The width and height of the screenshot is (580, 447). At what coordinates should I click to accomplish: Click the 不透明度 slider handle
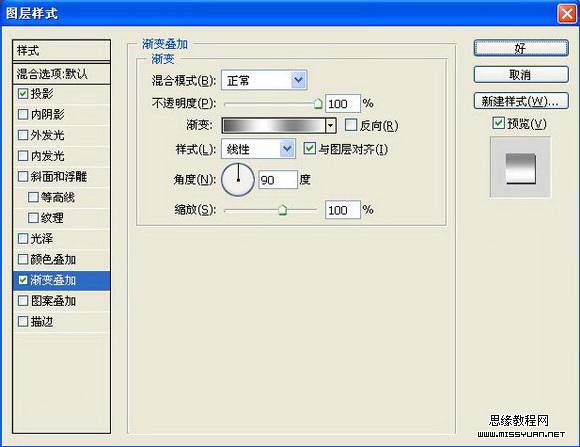point(318,104)
